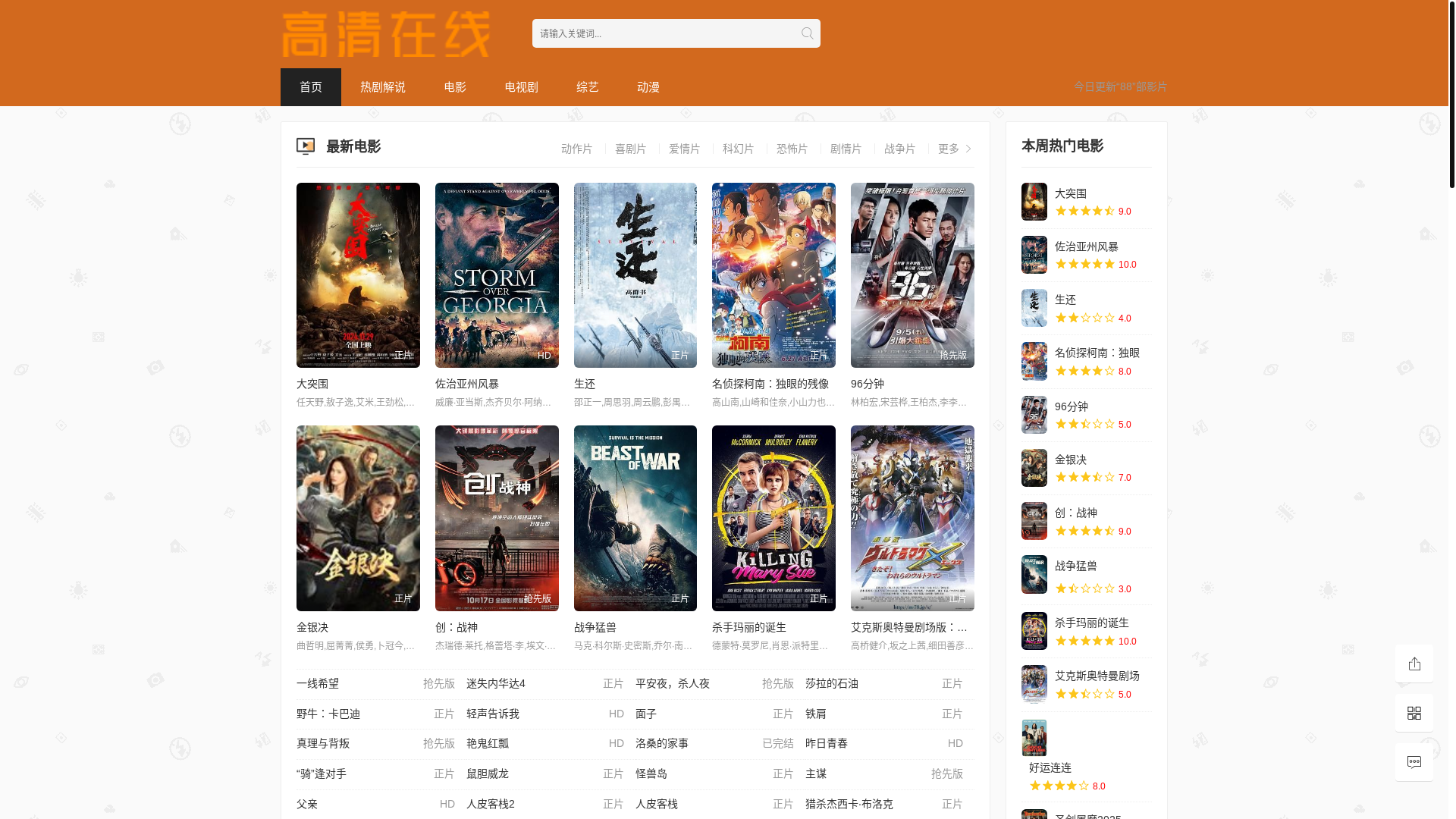Viewport: 1456px width, 819px height.
Task: Filter by 战争片 category
Action: (899, 149)
